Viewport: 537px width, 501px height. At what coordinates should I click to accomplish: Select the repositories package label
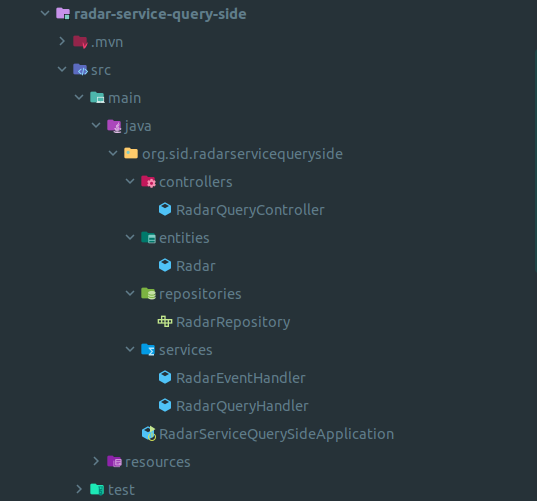[x=200, y=295]
